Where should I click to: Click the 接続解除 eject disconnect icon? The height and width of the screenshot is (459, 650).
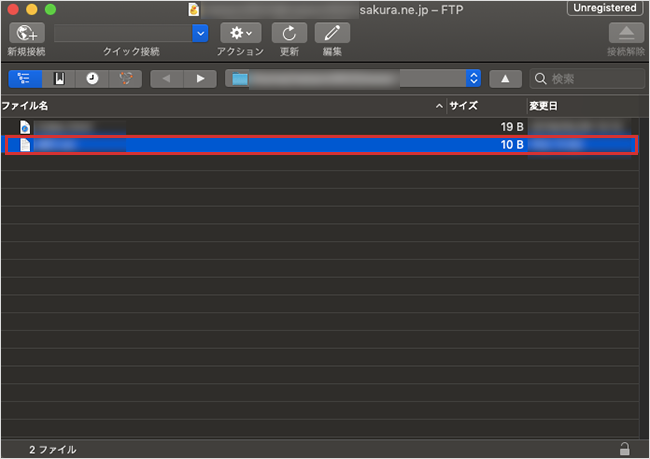[625, 33]
